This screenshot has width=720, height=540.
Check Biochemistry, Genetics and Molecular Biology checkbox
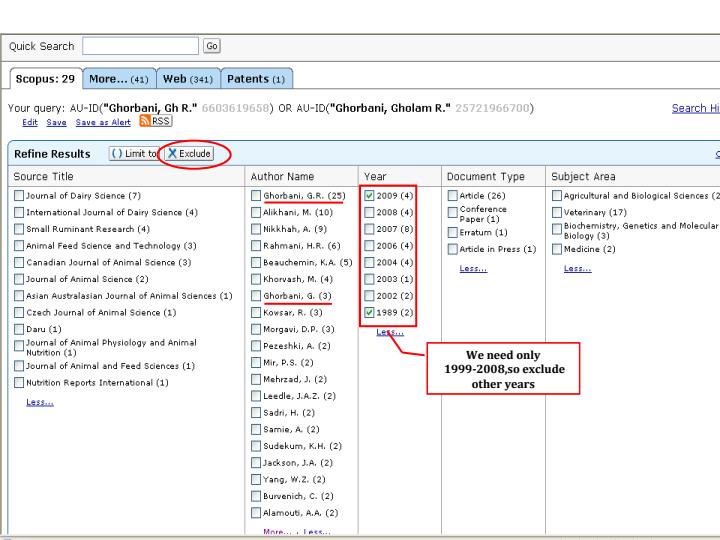click(x=557, y=228)
